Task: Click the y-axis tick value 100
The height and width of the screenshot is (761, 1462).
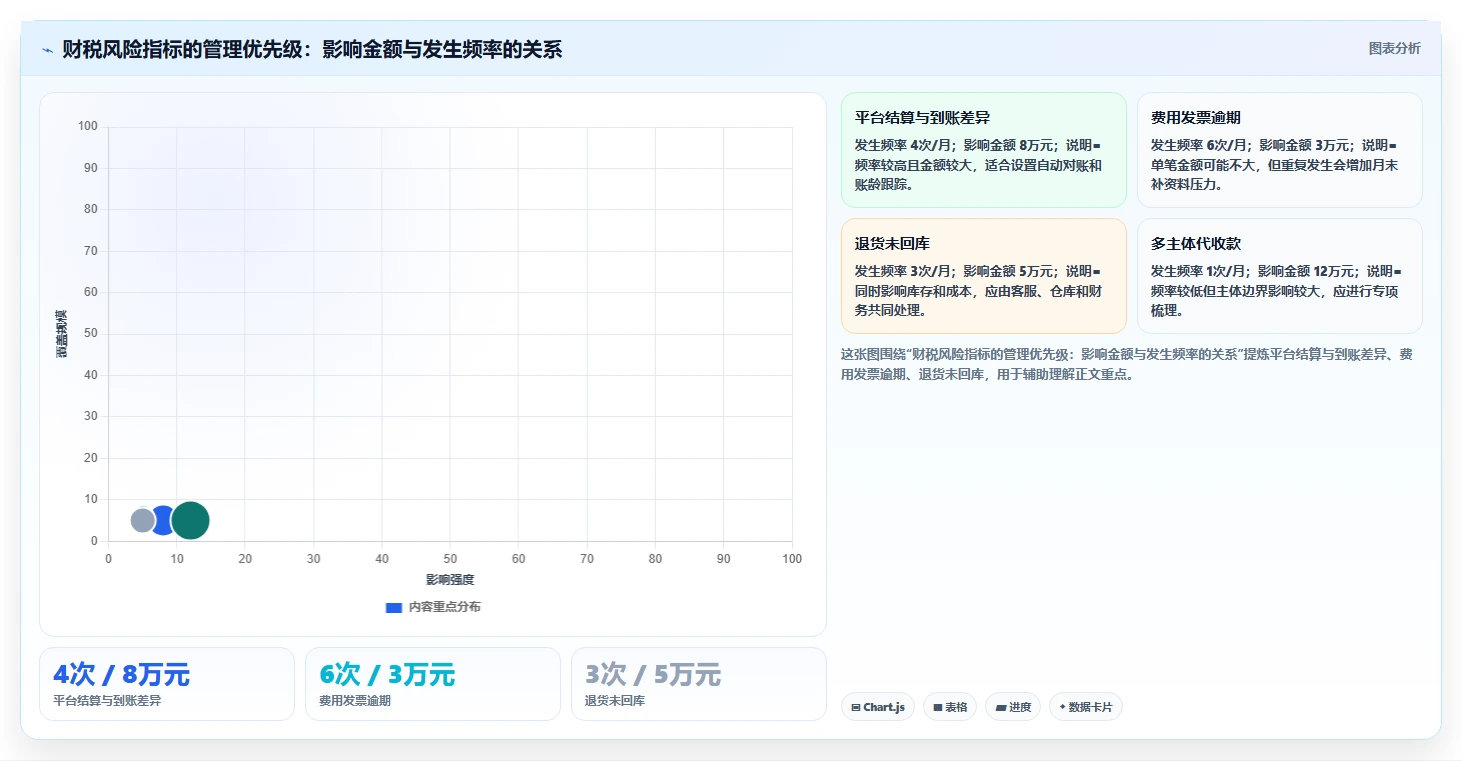Action: click(x=88, y=126)
